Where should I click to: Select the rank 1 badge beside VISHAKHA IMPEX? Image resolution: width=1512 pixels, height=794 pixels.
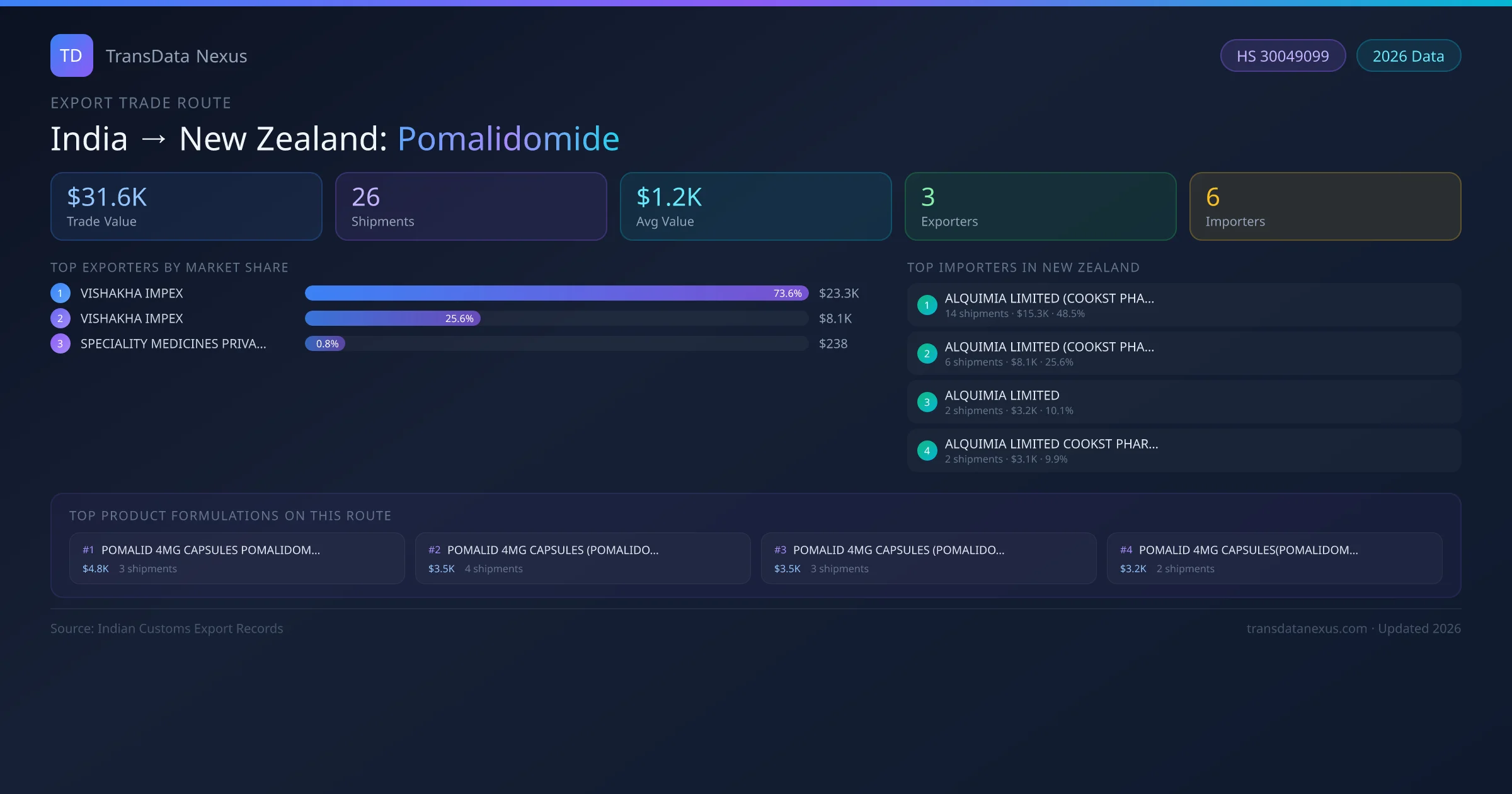tap(60, 292)
